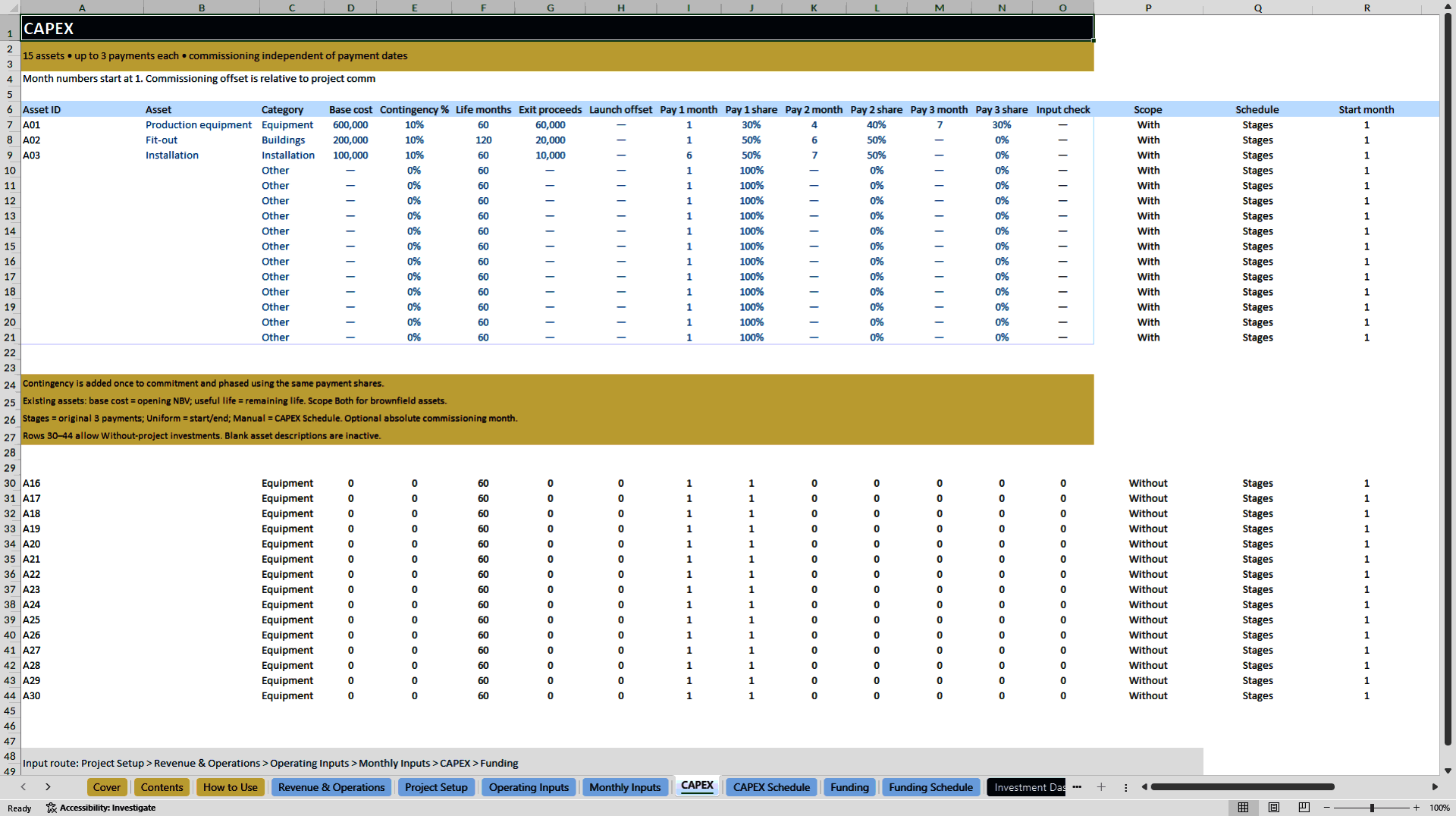
Task: Select the Input check header cell
Action: 1062,110
